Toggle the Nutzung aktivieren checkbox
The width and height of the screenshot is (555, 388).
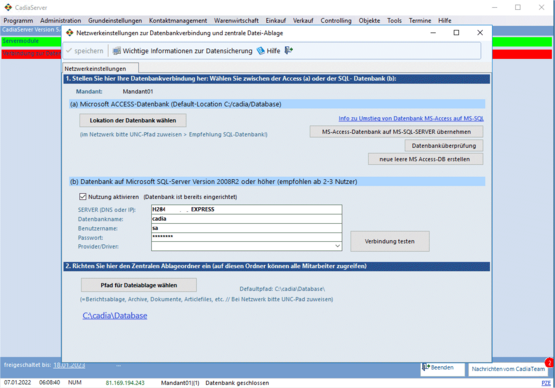point(82,196)
